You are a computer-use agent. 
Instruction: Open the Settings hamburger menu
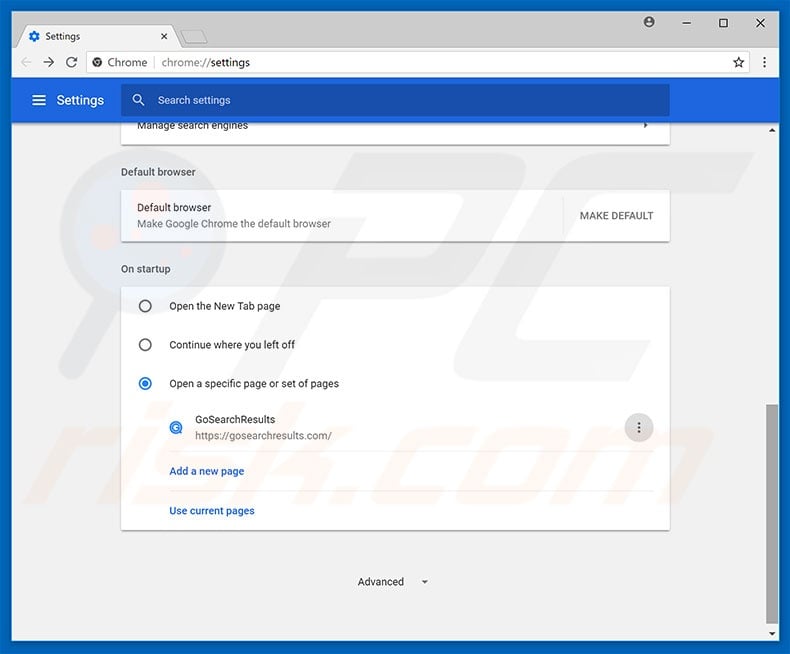tap(39, 100)
